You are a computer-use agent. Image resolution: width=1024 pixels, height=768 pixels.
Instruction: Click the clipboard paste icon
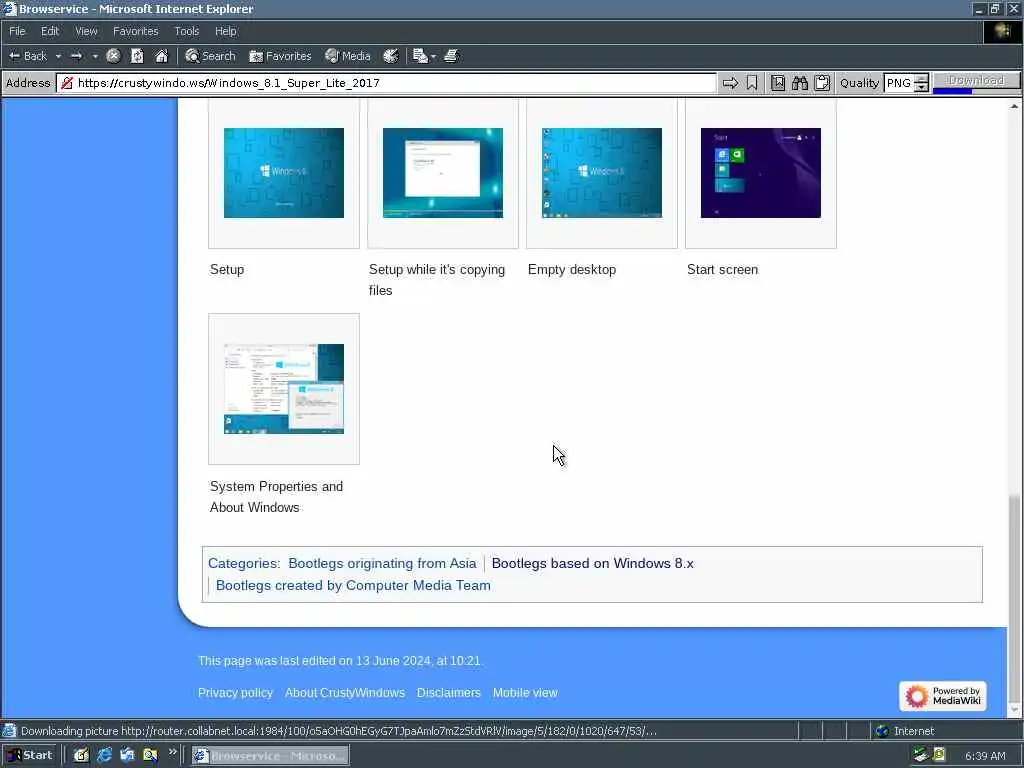pyautogui.click(x=822, y=83)
